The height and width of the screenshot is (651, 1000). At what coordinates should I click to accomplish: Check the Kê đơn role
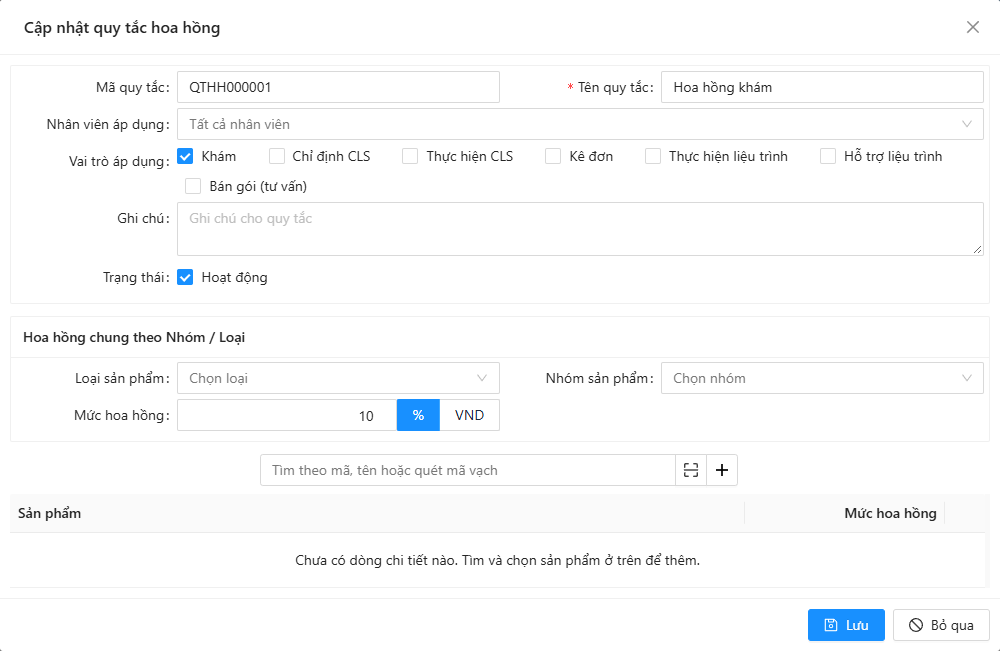pyautogui.click(x=553, y=156)
